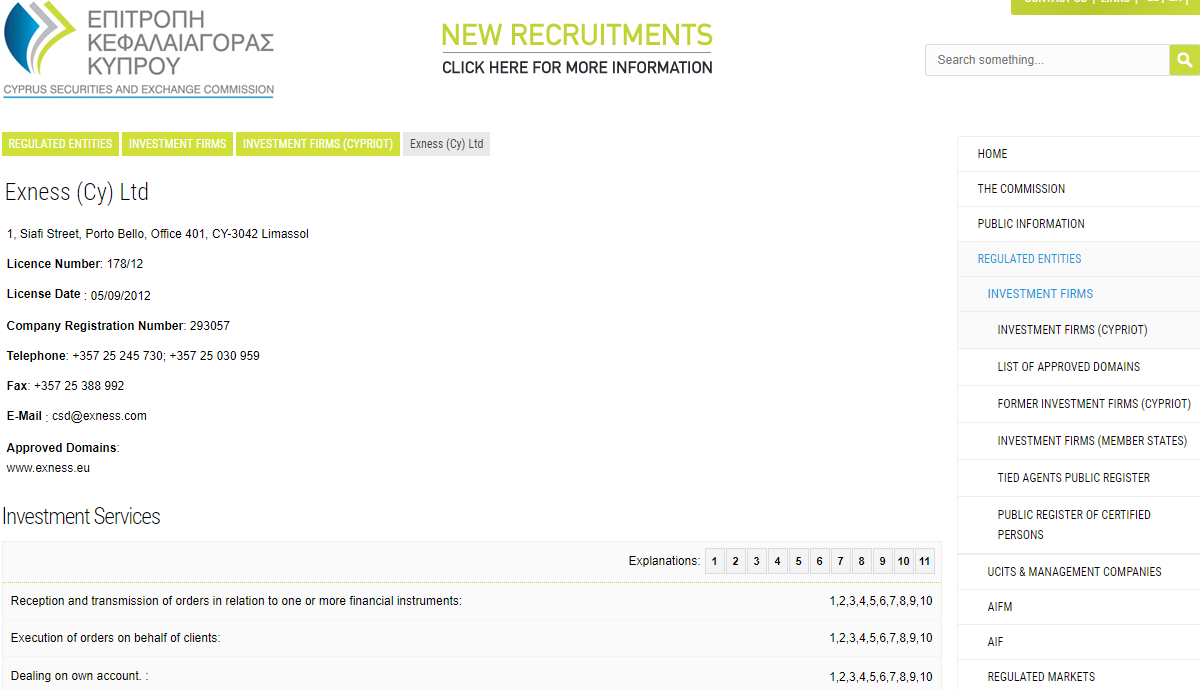Click explanation number 8 button
Screen dimensions: 1200x690
(862, 561)
